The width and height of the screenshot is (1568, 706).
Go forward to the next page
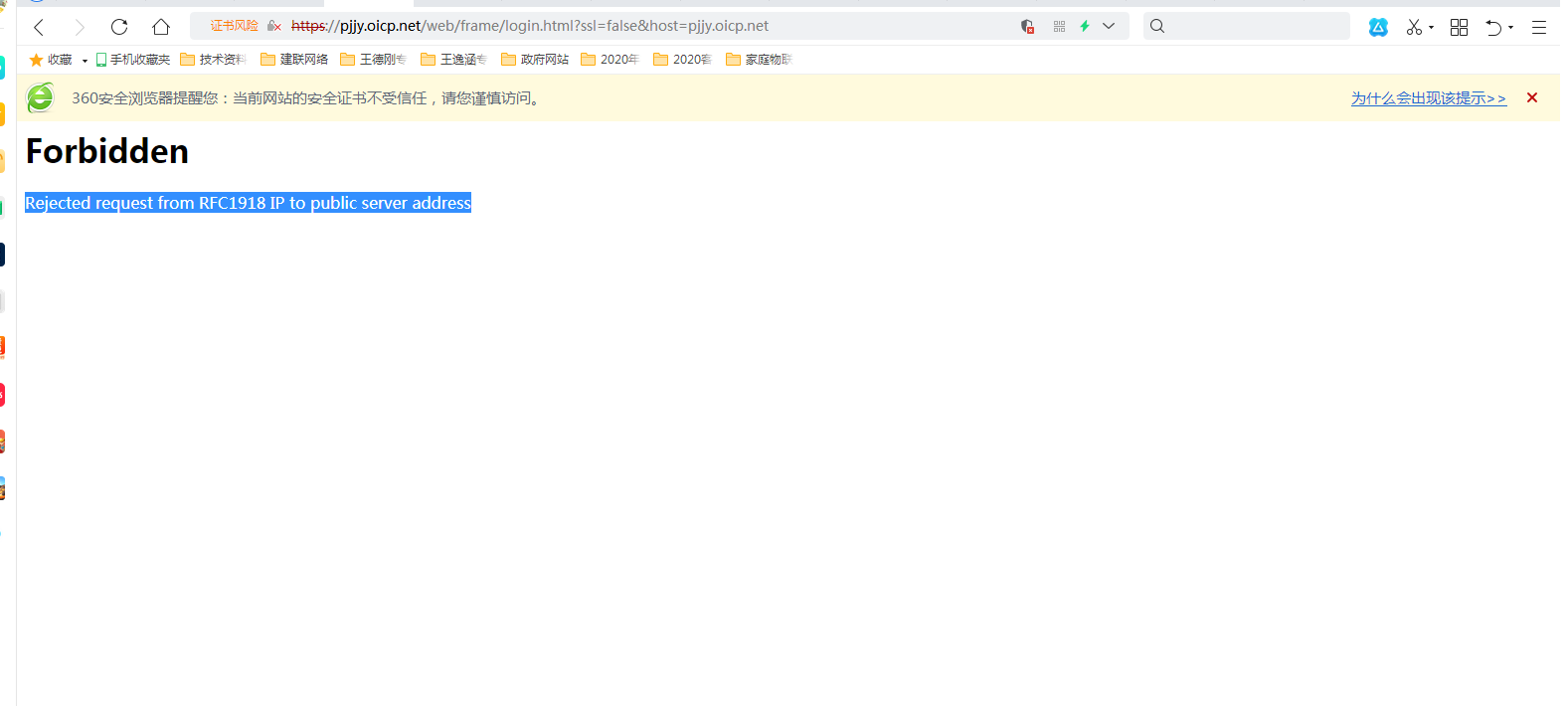80,27
